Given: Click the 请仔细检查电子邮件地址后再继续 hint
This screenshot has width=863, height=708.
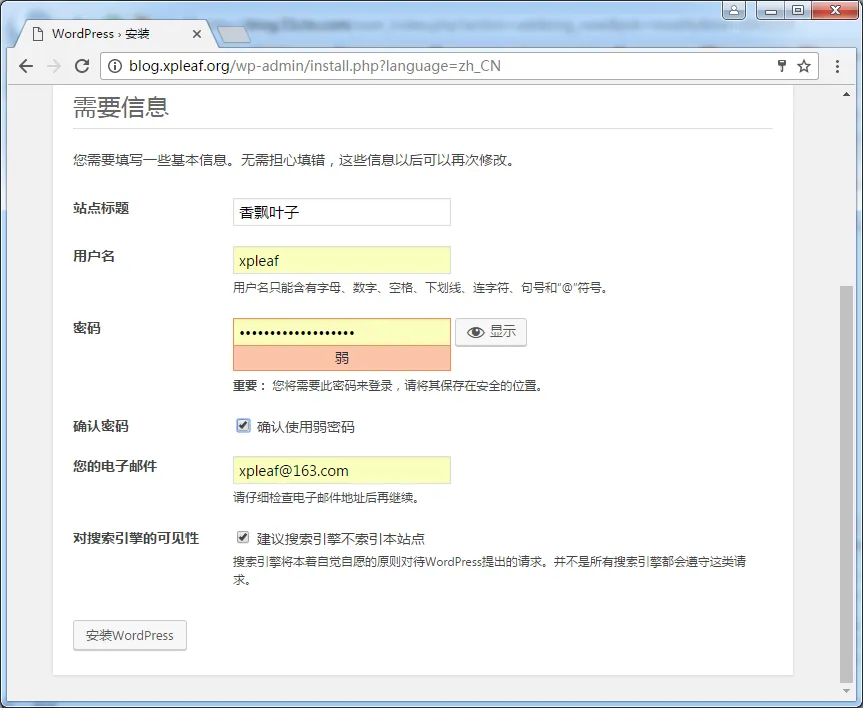Looking at the screenshot, I should [x=327, y=498].
